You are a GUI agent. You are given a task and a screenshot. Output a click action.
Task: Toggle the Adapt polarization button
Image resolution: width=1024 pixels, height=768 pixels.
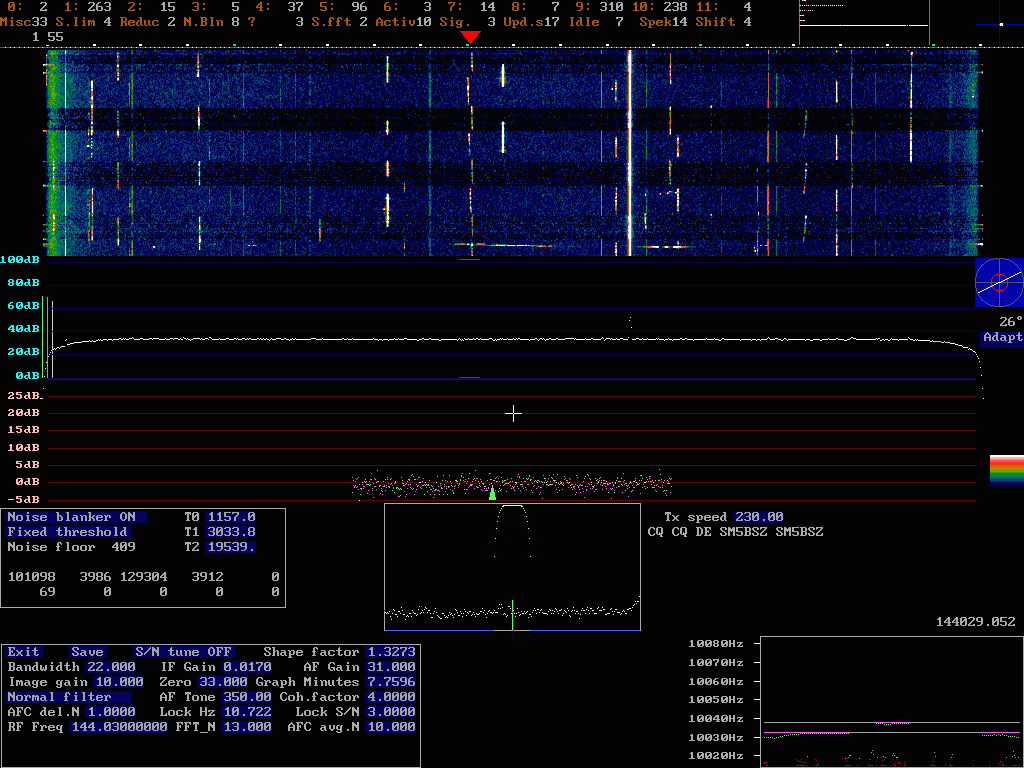[1002, 338]
